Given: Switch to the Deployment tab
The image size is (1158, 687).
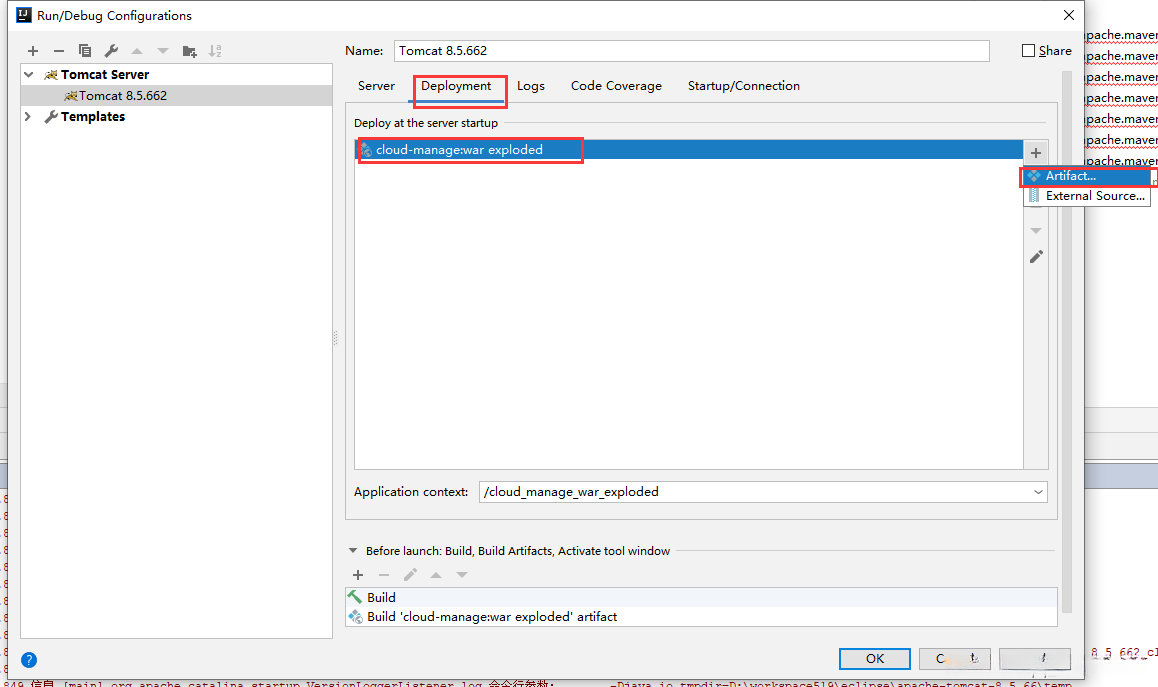Looking at the screenshot, I should [x=456, y=86].
